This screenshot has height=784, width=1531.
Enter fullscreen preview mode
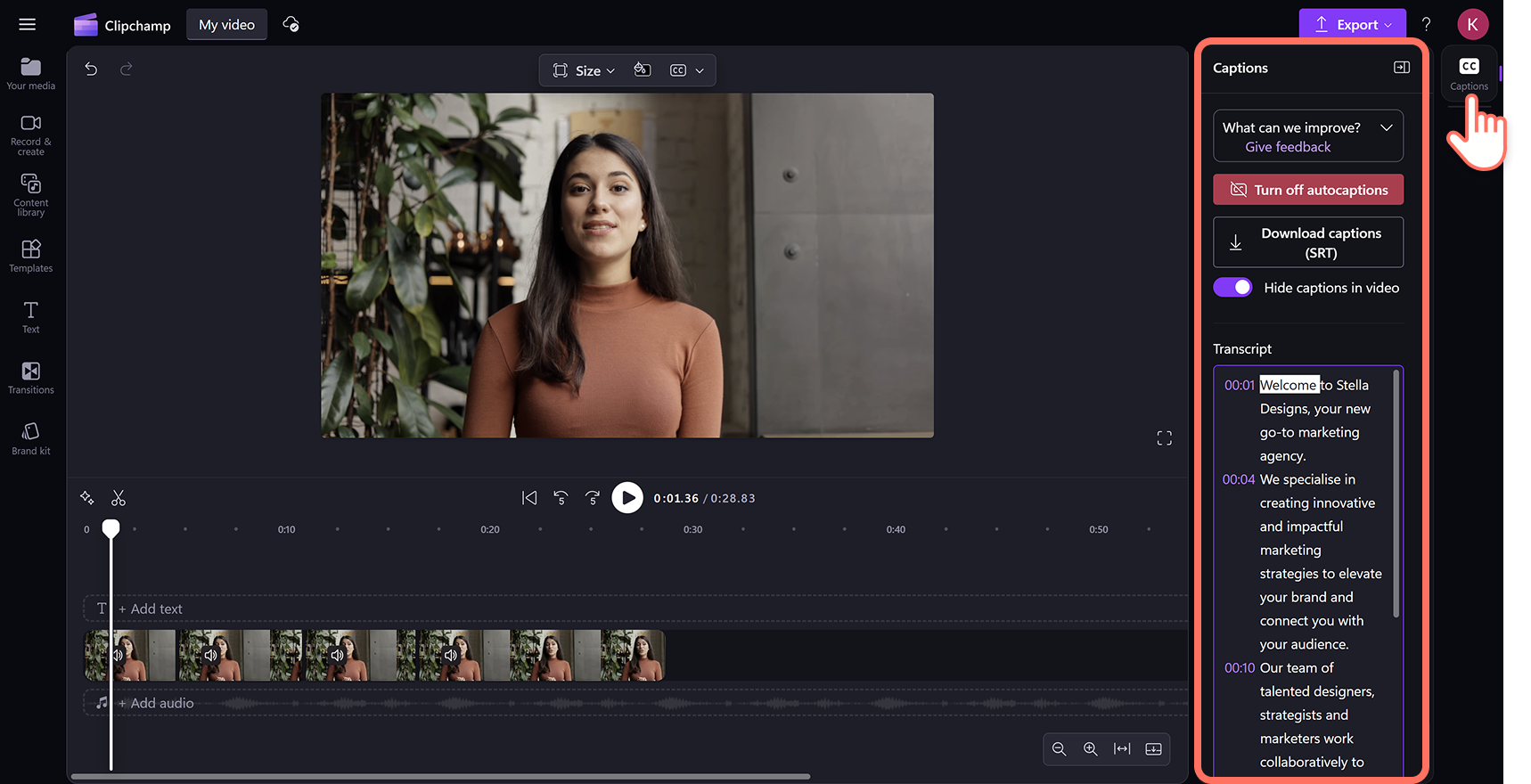pyautogui.click(x=1164, y=438)
